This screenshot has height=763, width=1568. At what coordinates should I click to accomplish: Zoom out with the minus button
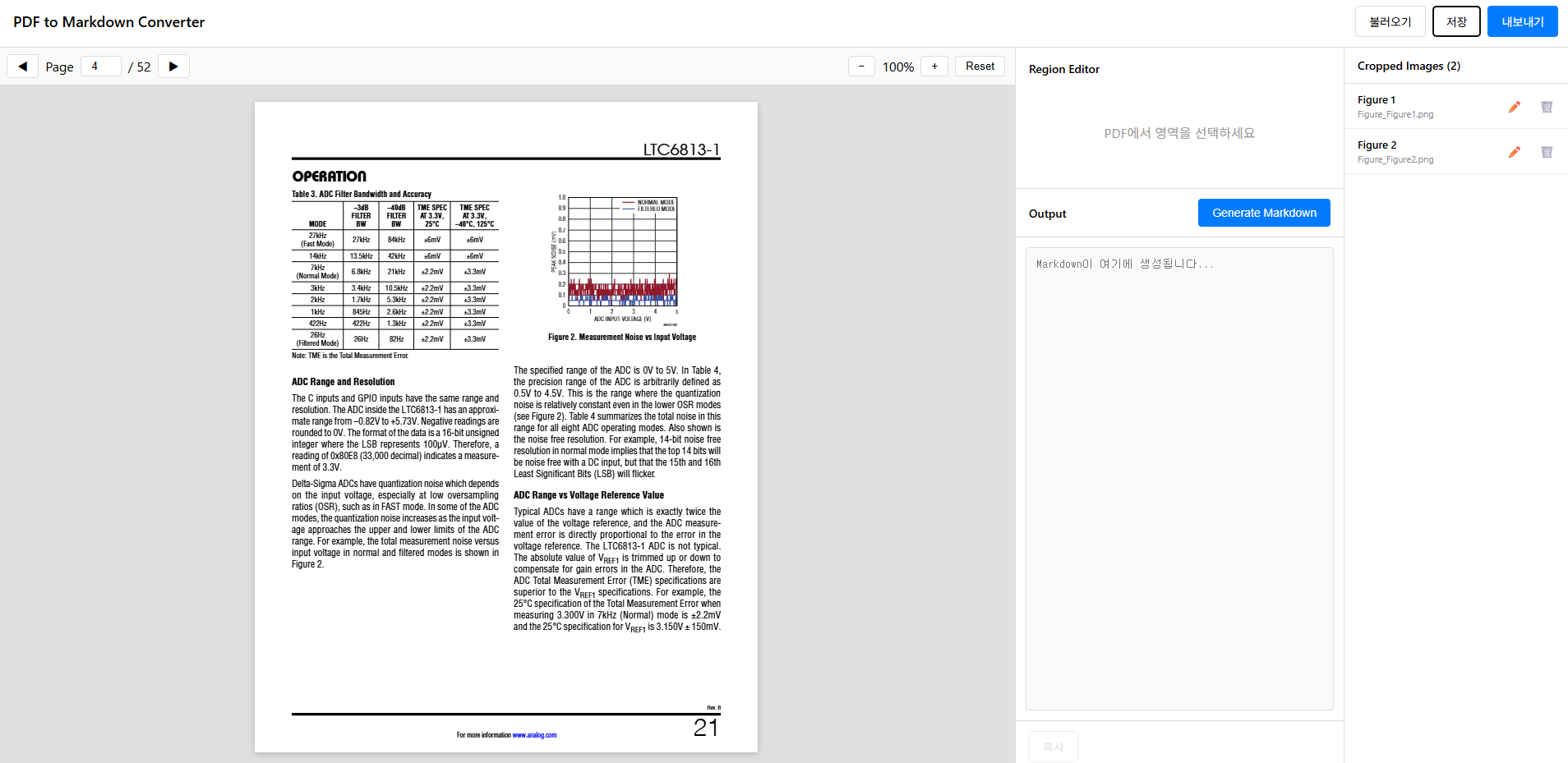[x=861, y=67]
